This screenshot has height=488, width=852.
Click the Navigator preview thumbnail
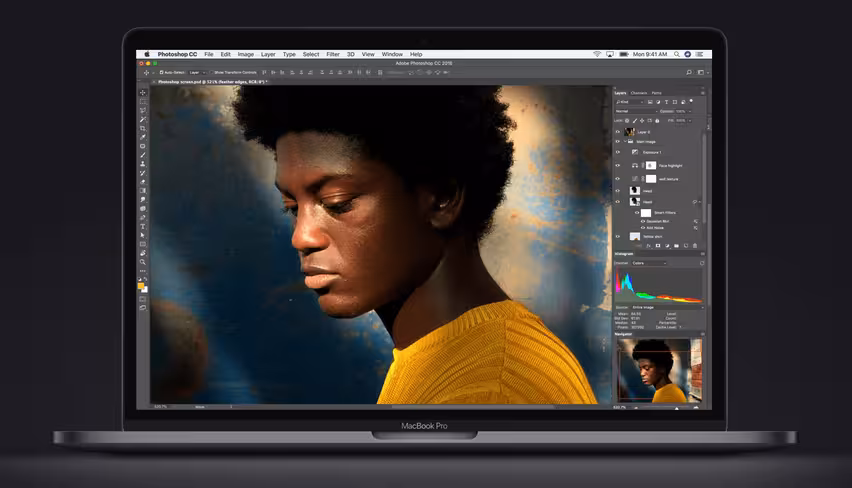pos(659,371)
